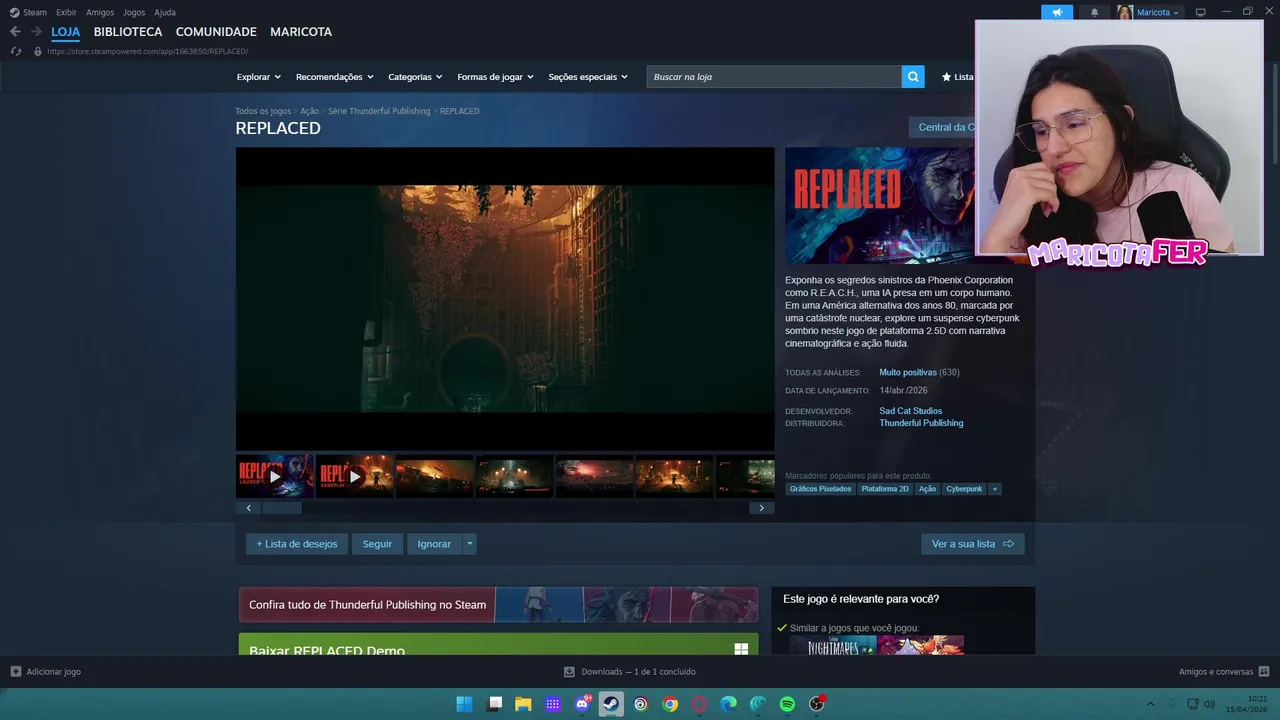Select the Gráficos Pixelados tag

click(x=820, y=489)
